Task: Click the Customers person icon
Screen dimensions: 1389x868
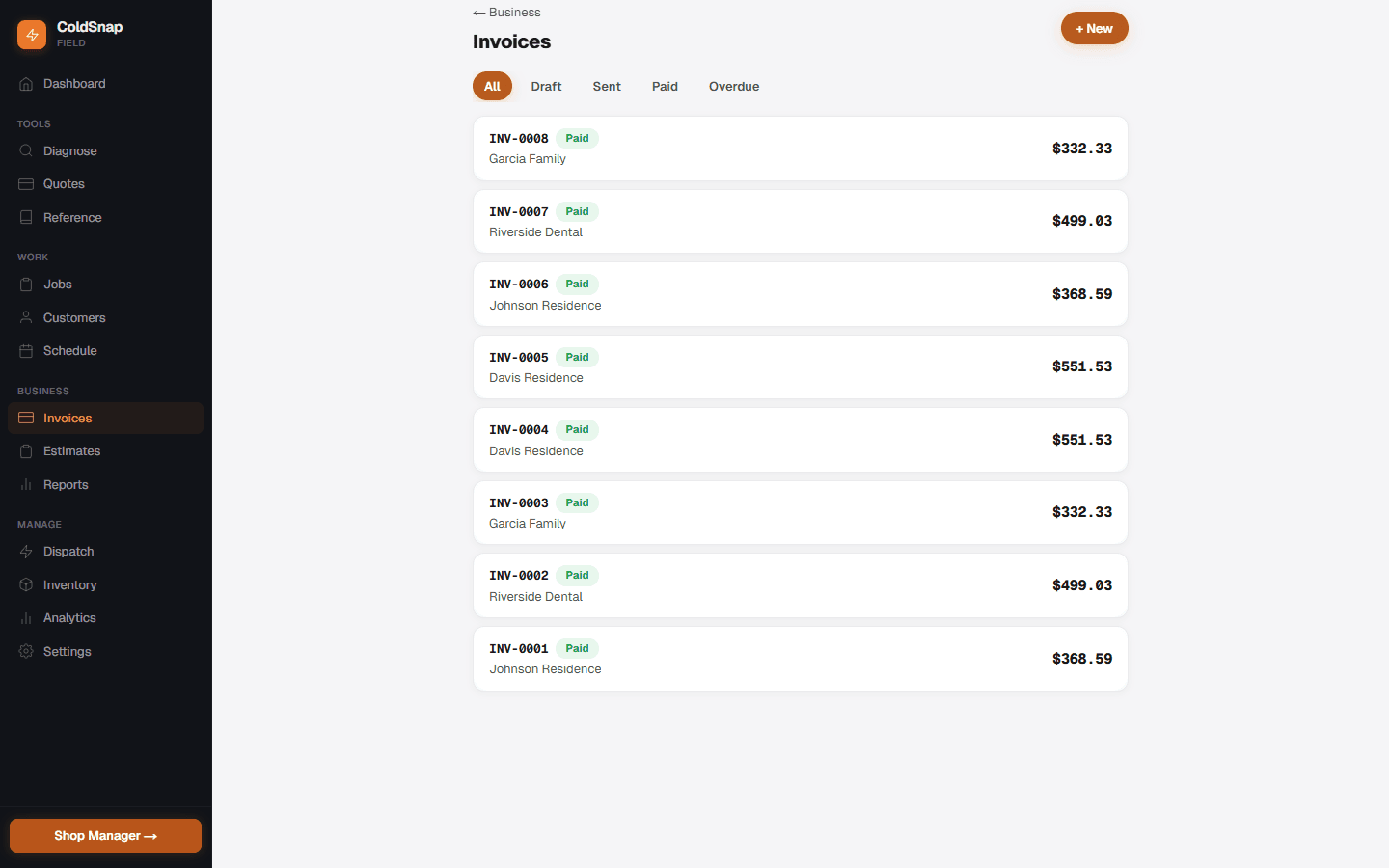Action: click(26, 317)
